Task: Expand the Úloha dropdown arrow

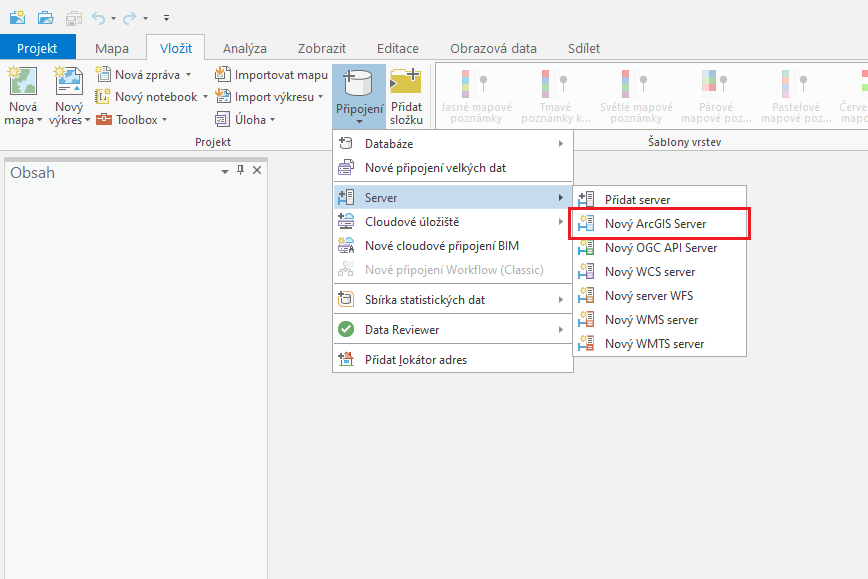Action: point(272,120)
